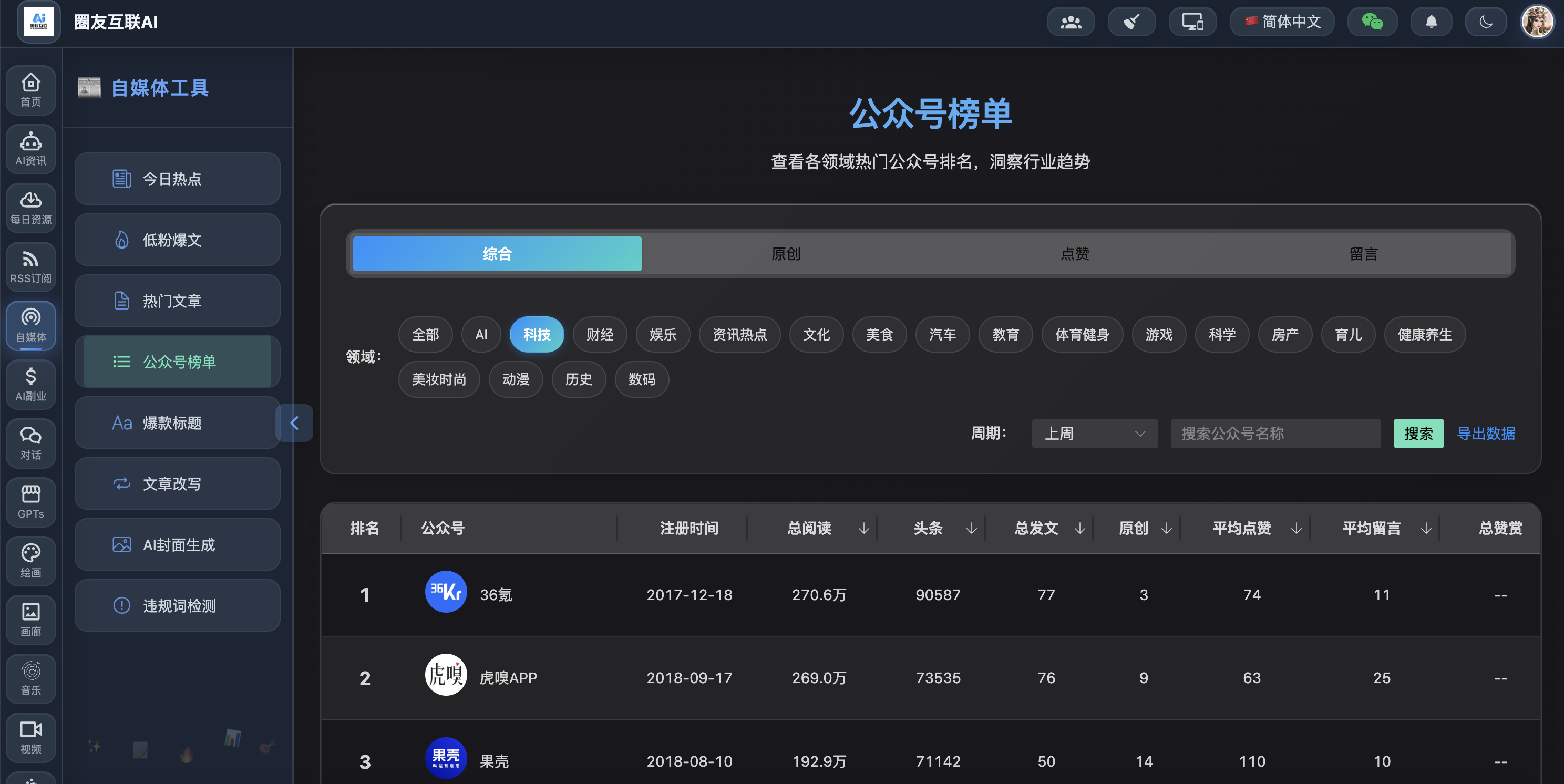The image size is (1564, 784).
Task: Click the users group icon in header
Action: click(1071, 23)
